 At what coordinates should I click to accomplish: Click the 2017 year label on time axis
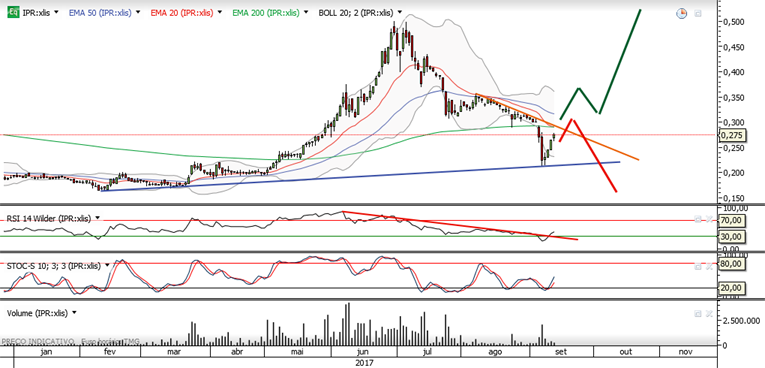(x=365, y=363)
